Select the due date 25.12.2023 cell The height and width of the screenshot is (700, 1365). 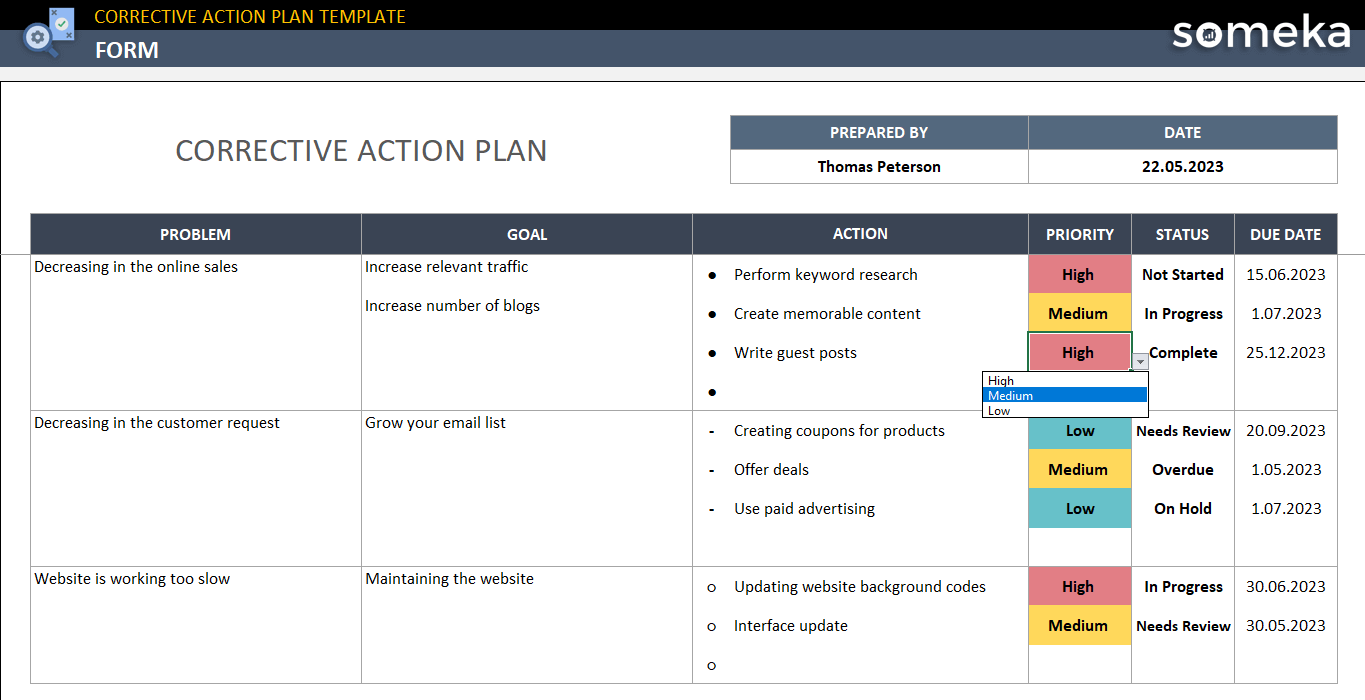1285,352
